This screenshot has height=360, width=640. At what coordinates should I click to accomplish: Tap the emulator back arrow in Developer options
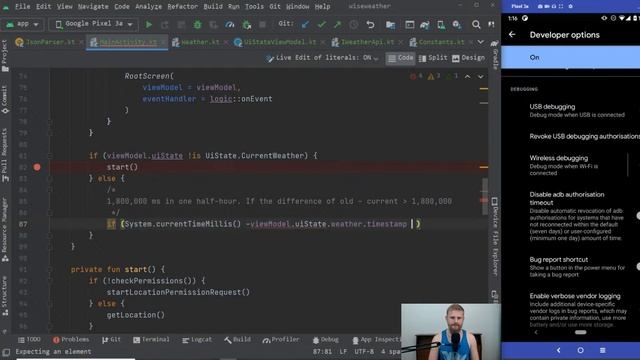[512, 35]
